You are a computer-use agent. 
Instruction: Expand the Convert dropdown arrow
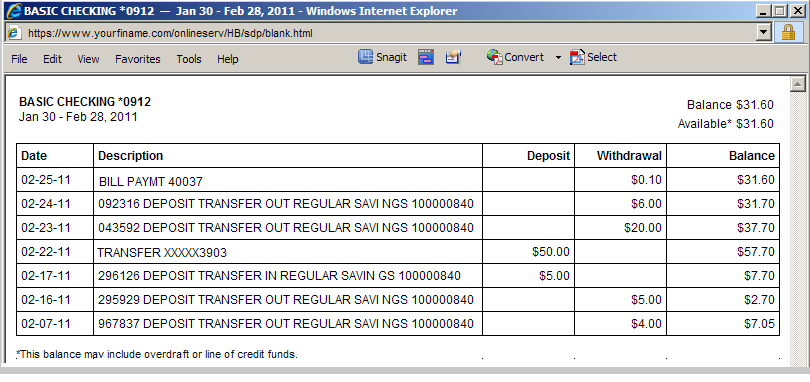pos(558,57)
